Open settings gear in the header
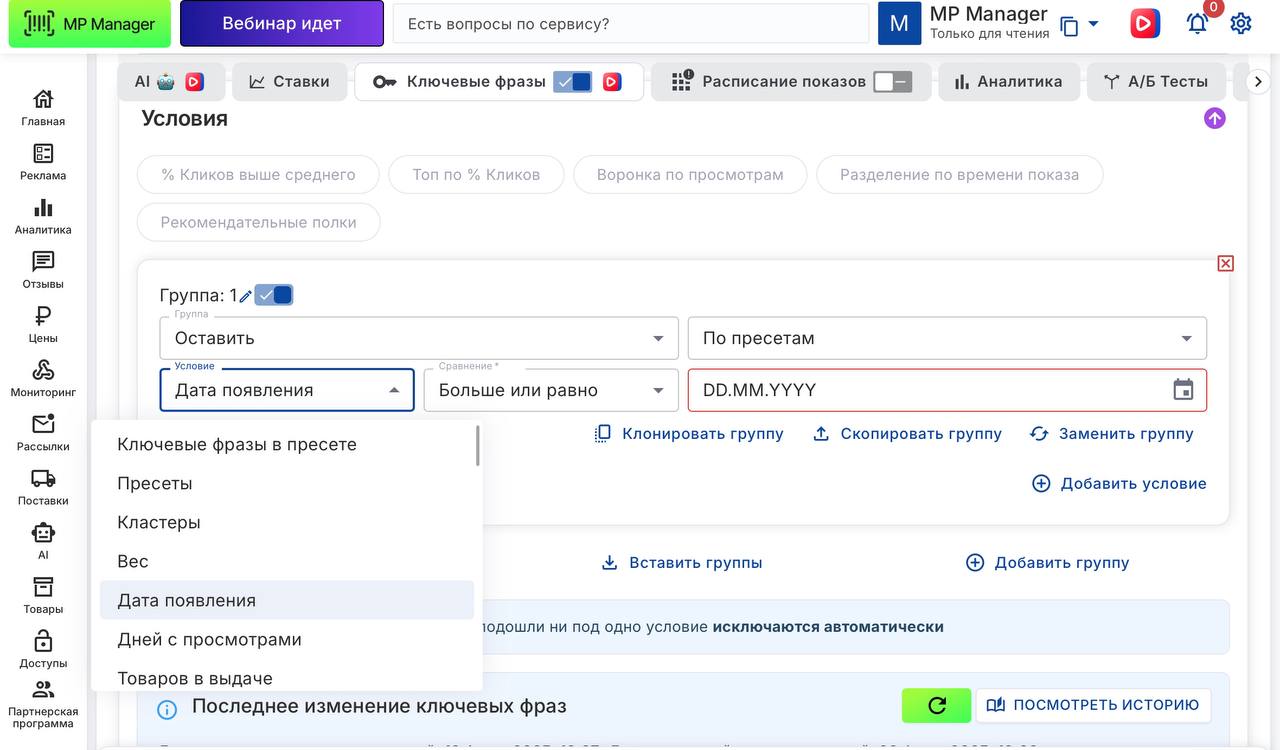The height and width of the screenshot is (750, 1280). click(x=1241, y=24)
